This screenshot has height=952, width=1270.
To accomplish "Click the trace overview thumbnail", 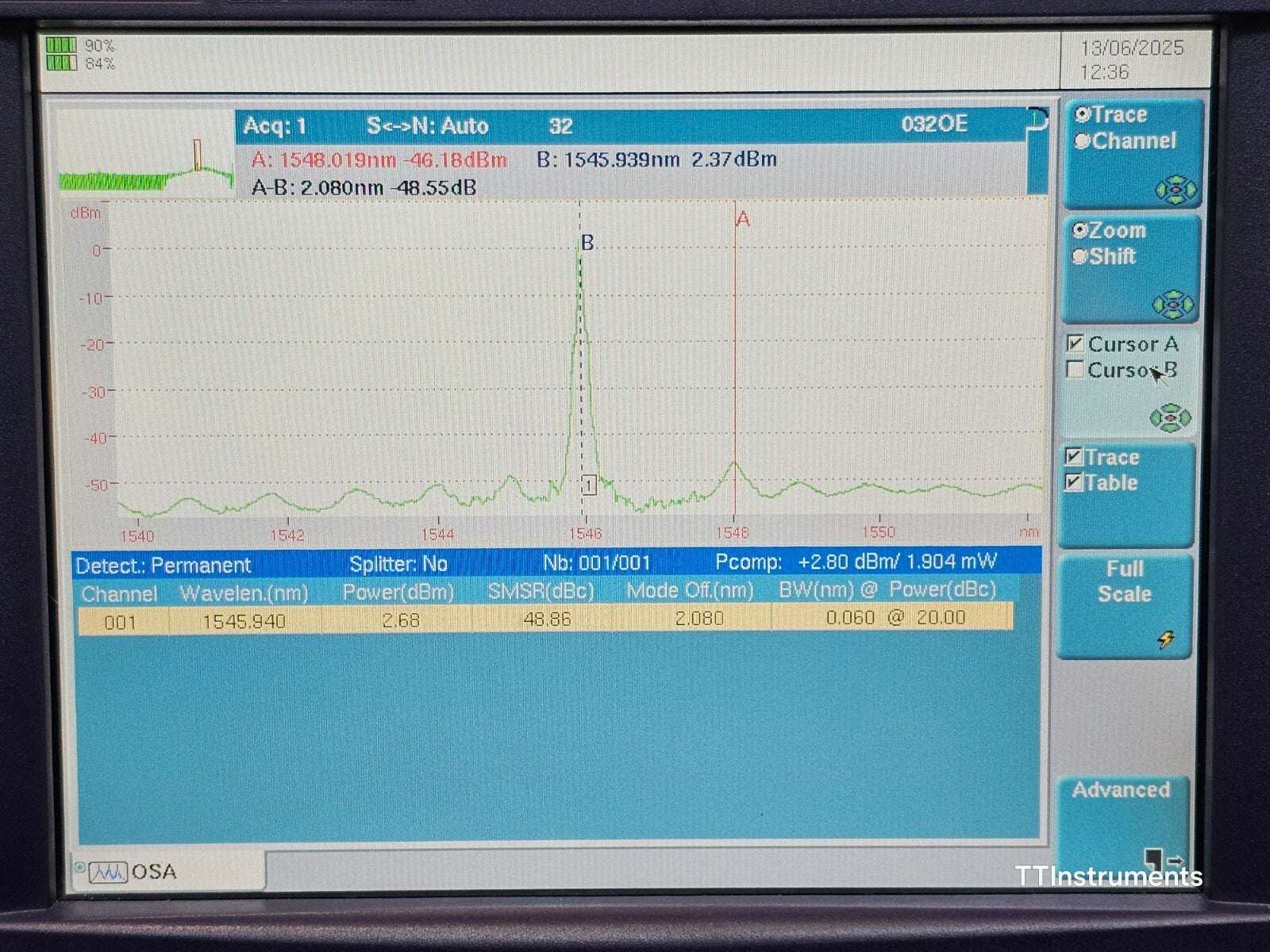I will pyautogui.click(x=145, y=154).
